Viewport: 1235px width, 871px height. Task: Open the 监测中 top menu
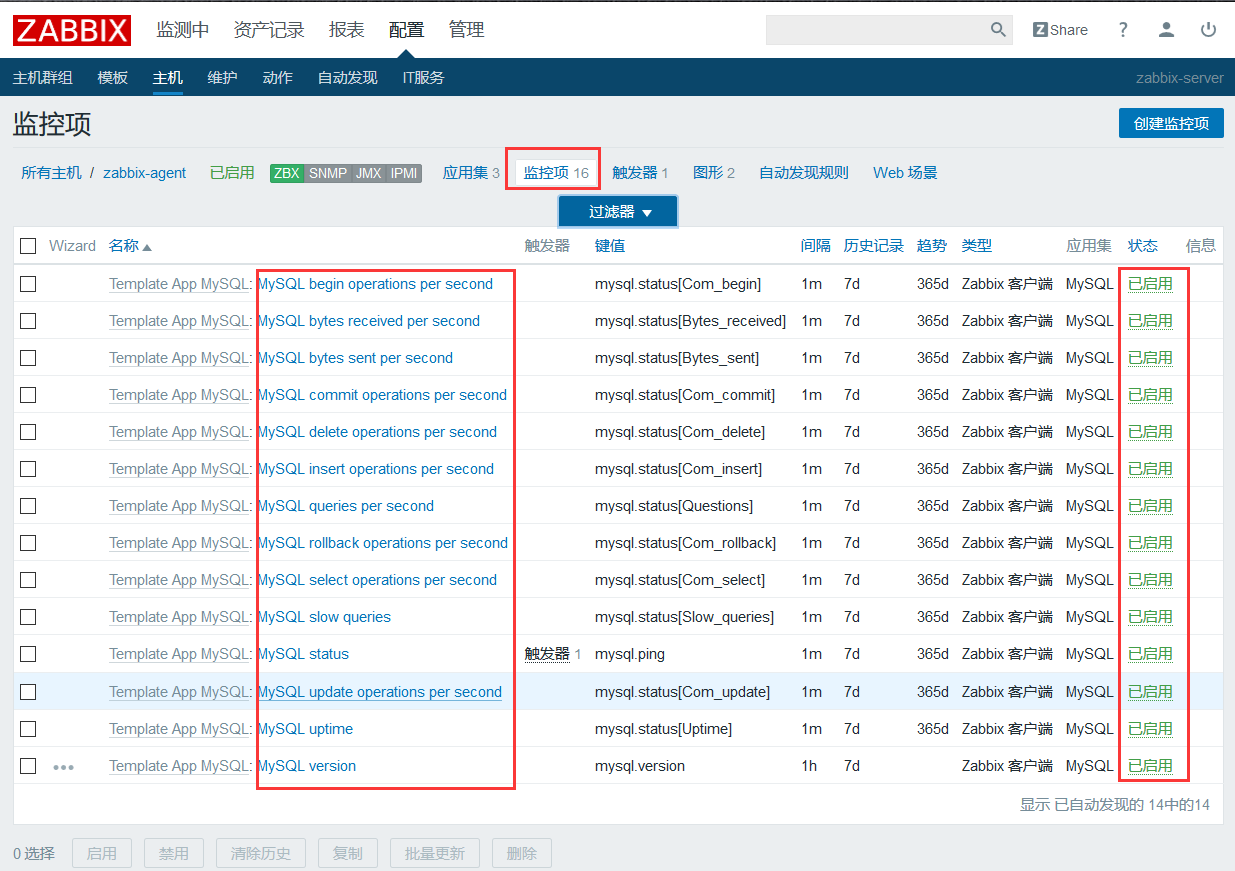[x=183, y=30]
